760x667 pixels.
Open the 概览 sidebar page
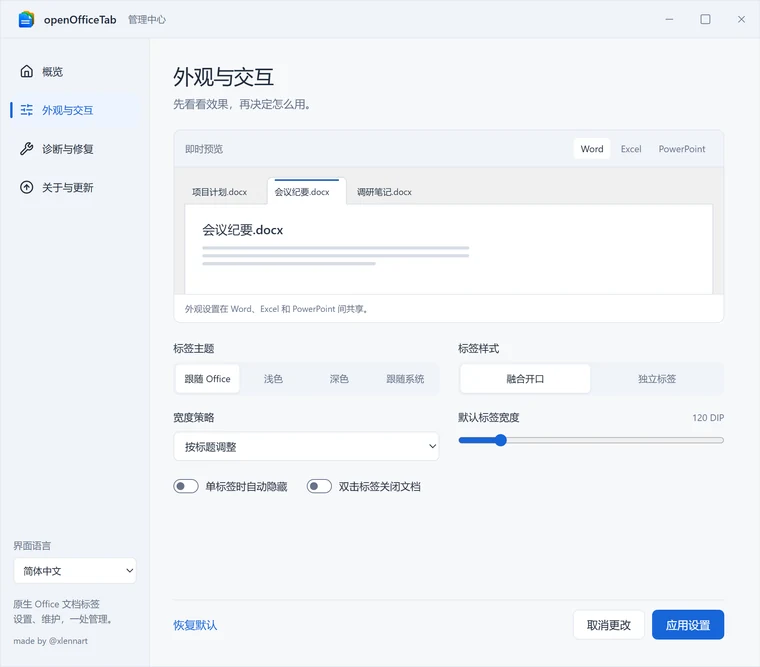pyautogui.click(x=75, y=72)
